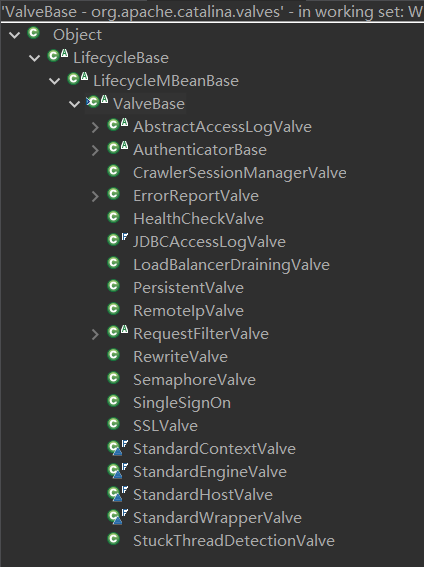Click the PersistentValve class icon

(114, 286)
